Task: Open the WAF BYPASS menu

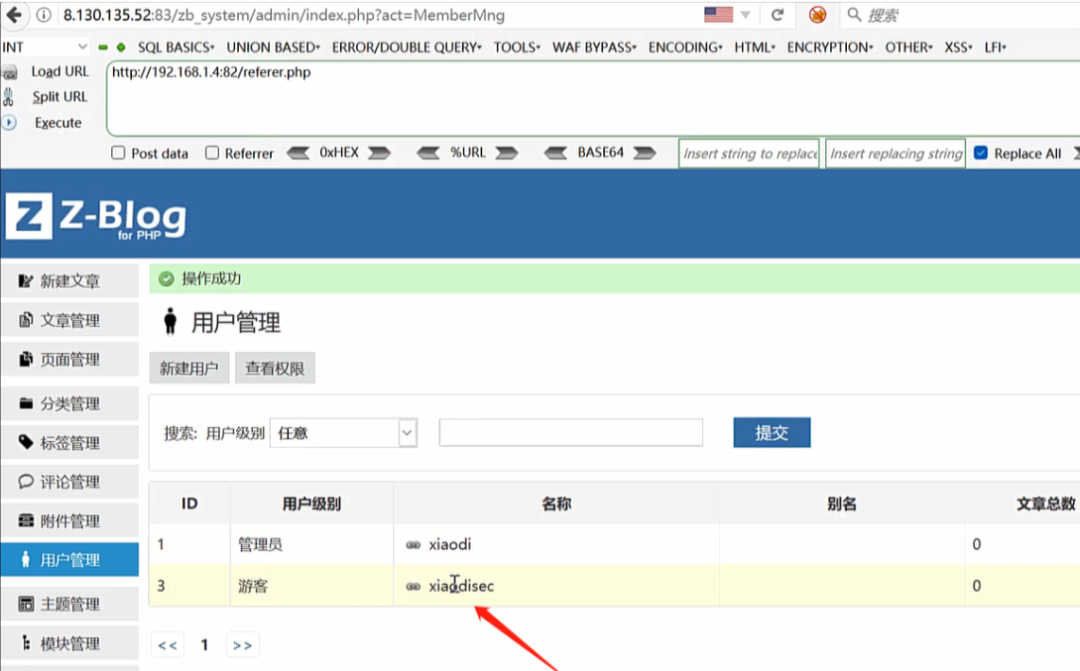Action: [x=594, y=48]
